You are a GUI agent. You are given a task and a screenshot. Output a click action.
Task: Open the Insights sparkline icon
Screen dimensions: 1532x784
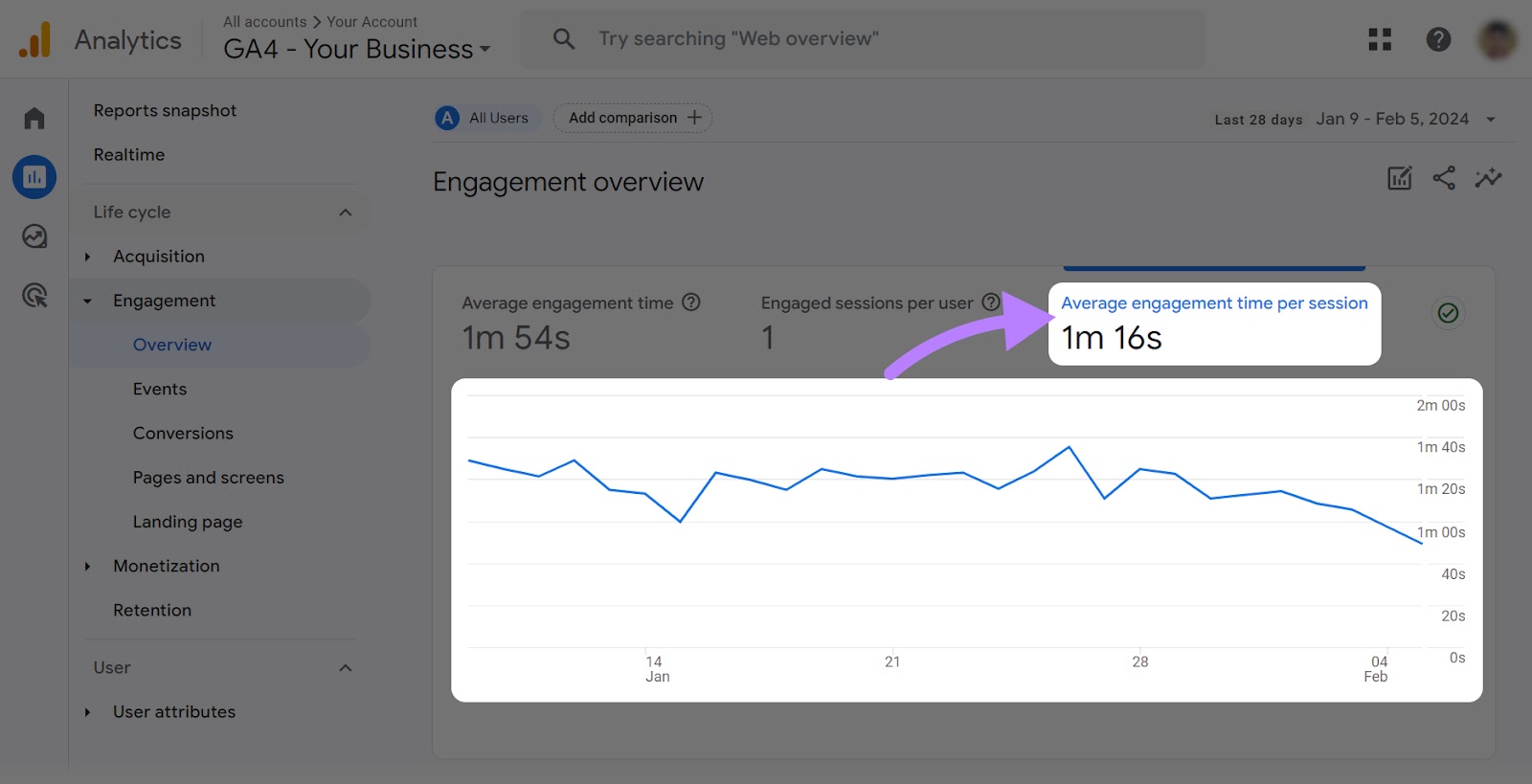pyautogui.click(x=1488, y=178)
